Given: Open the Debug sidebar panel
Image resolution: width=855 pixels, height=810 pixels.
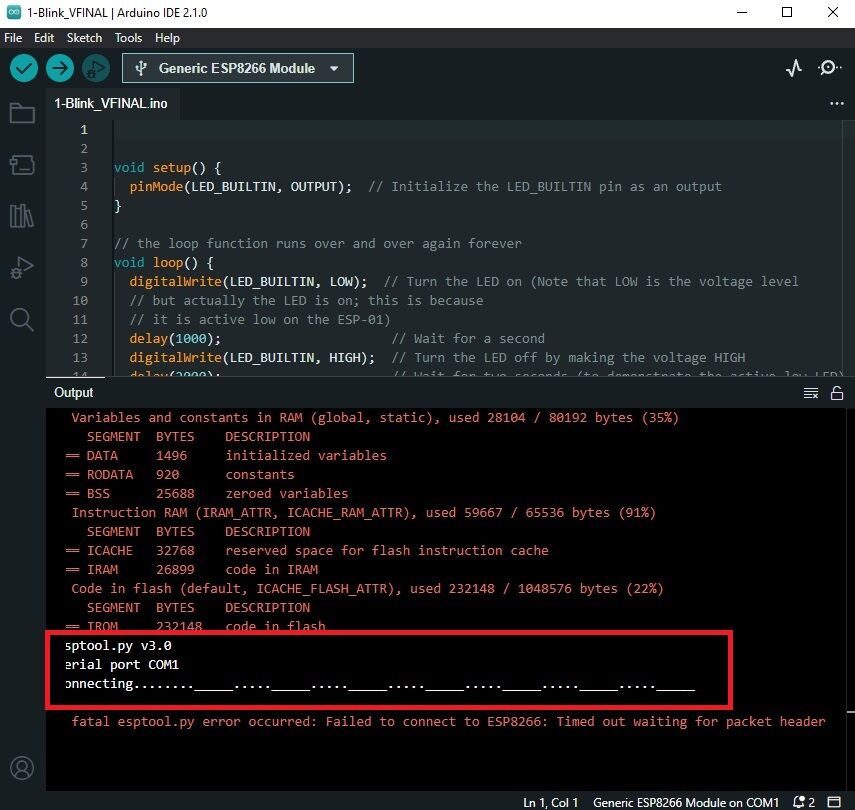Looking at the screenshot, I should point(22,268).
